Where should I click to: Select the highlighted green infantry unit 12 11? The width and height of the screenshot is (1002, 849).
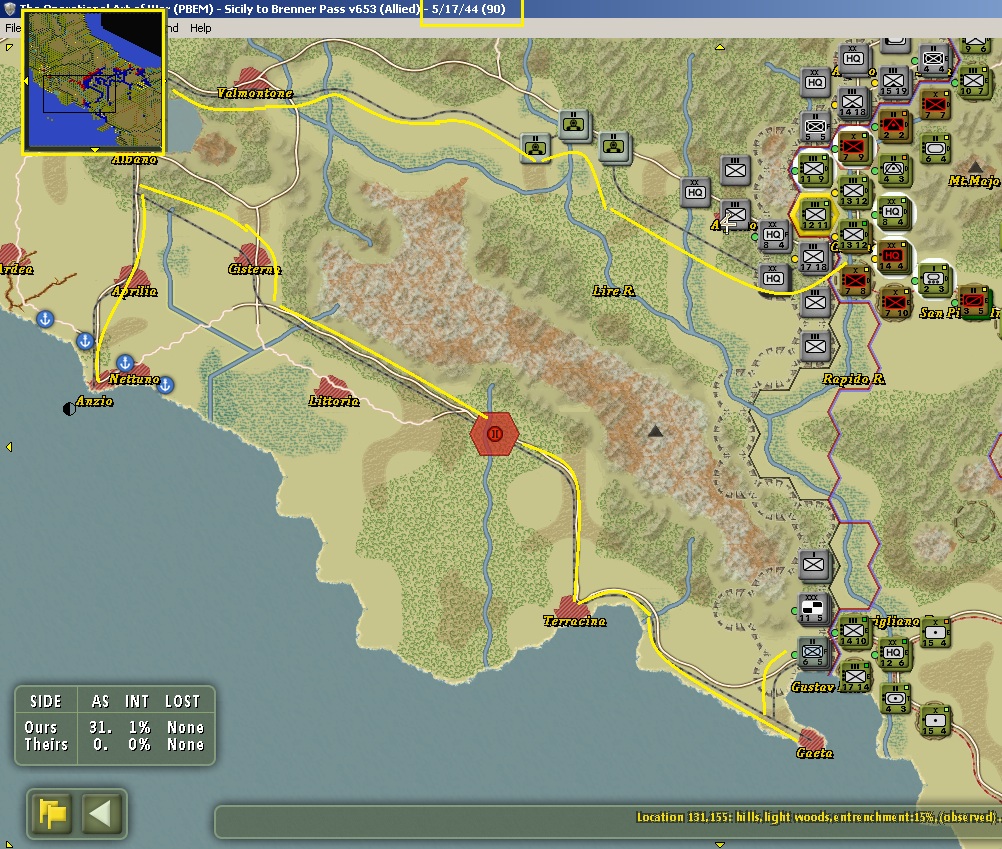pos(815,214)
